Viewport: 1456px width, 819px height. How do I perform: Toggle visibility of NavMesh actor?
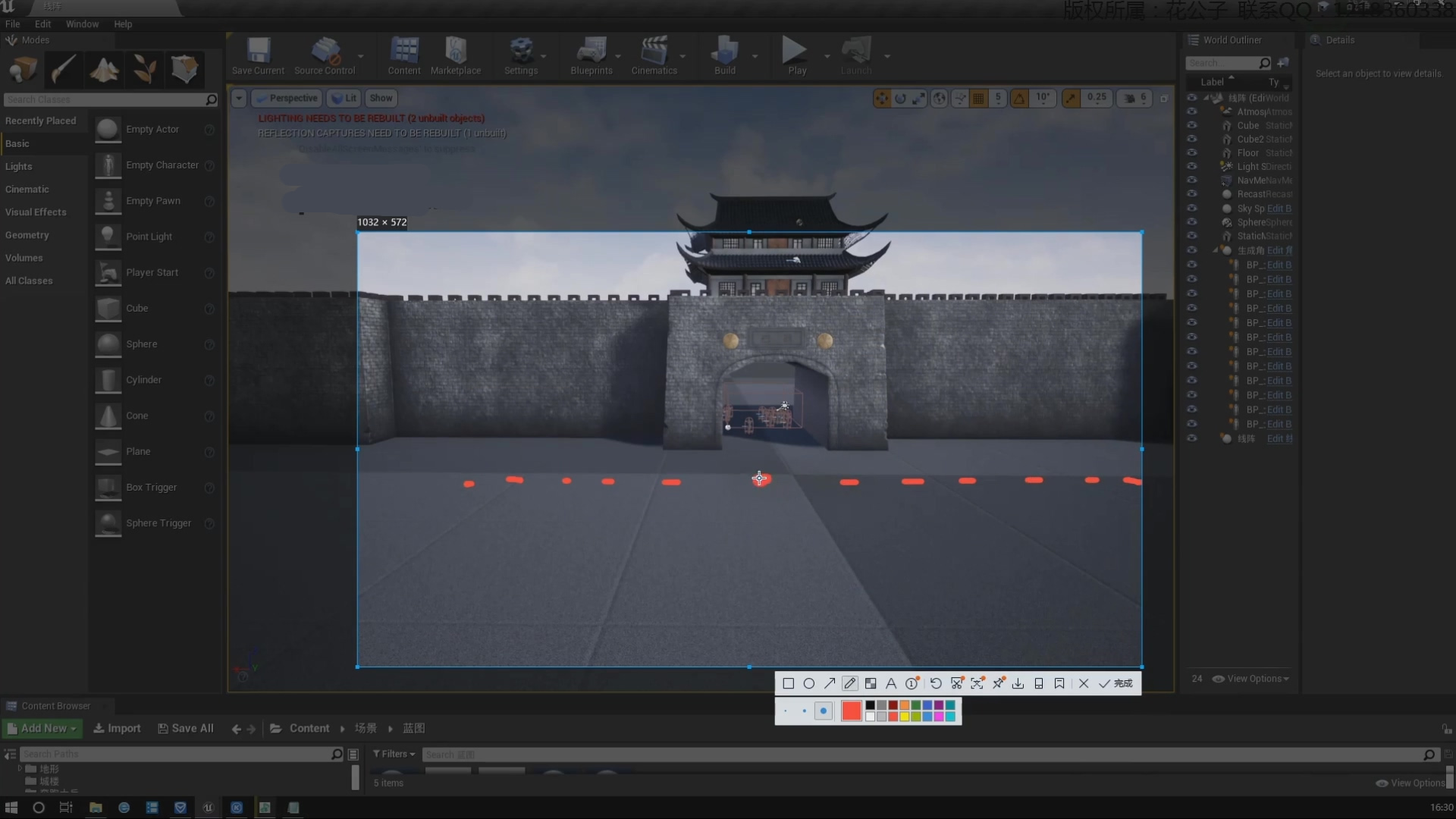click(x=1191, y=180)
